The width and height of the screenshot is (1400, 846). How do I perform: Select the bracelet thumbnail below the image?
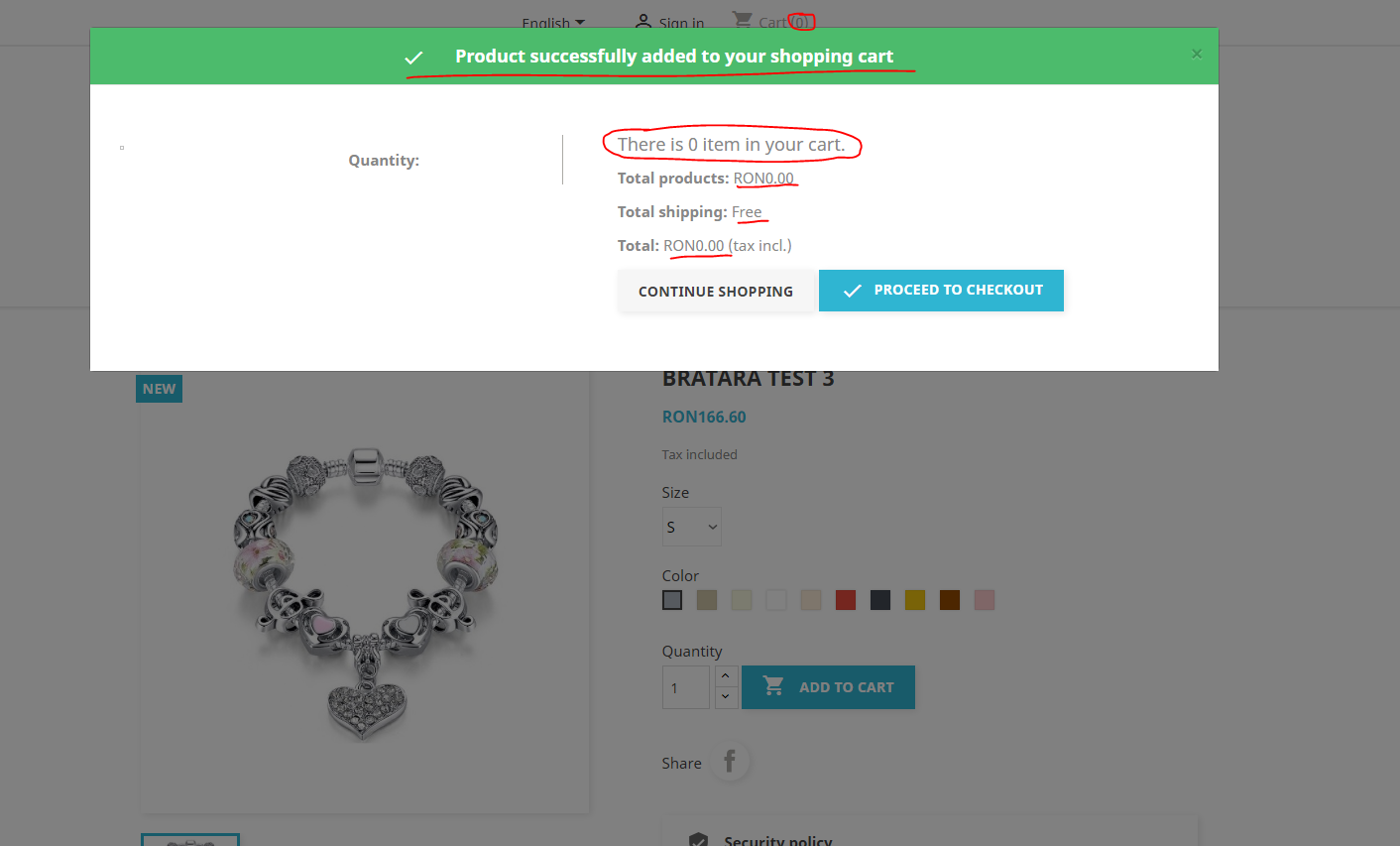pyautogui.click(x=190, y=840)
